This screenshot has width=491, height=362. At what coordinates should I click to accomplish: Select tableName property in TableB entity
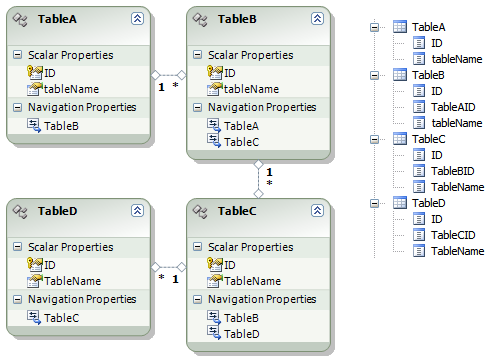click(251, 89)
